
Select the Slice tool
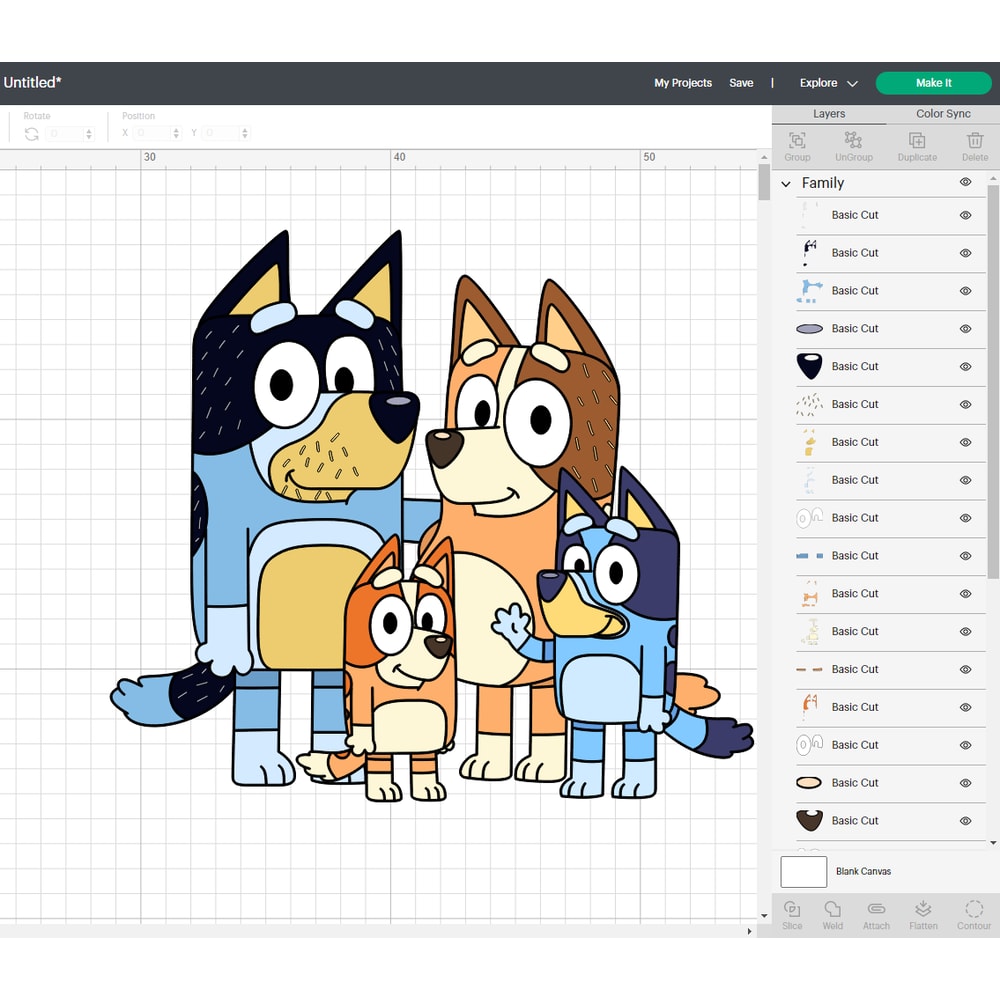click(792, 915)
